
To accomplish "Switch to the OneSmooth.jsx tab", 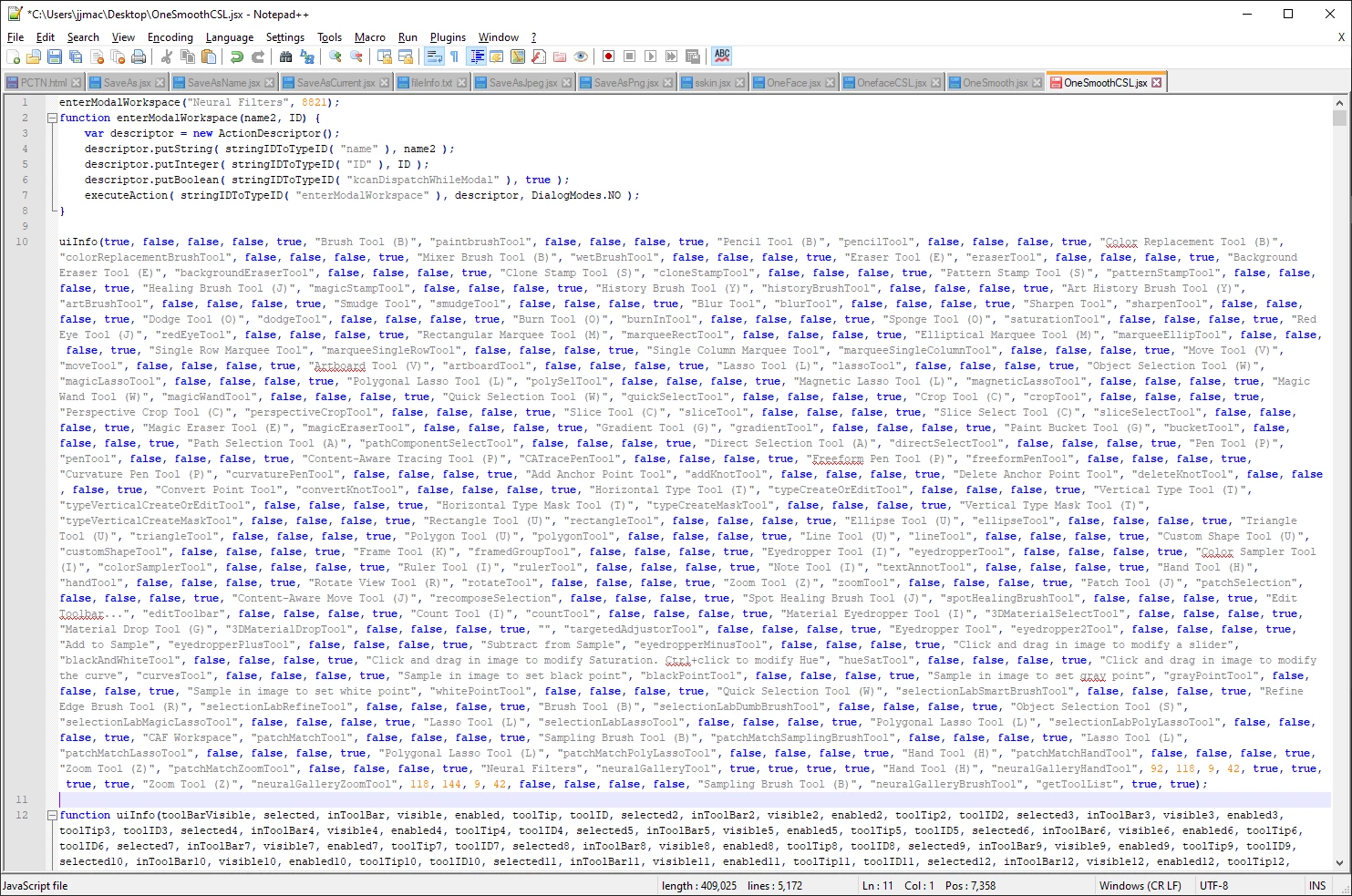I will coord(995,83).
